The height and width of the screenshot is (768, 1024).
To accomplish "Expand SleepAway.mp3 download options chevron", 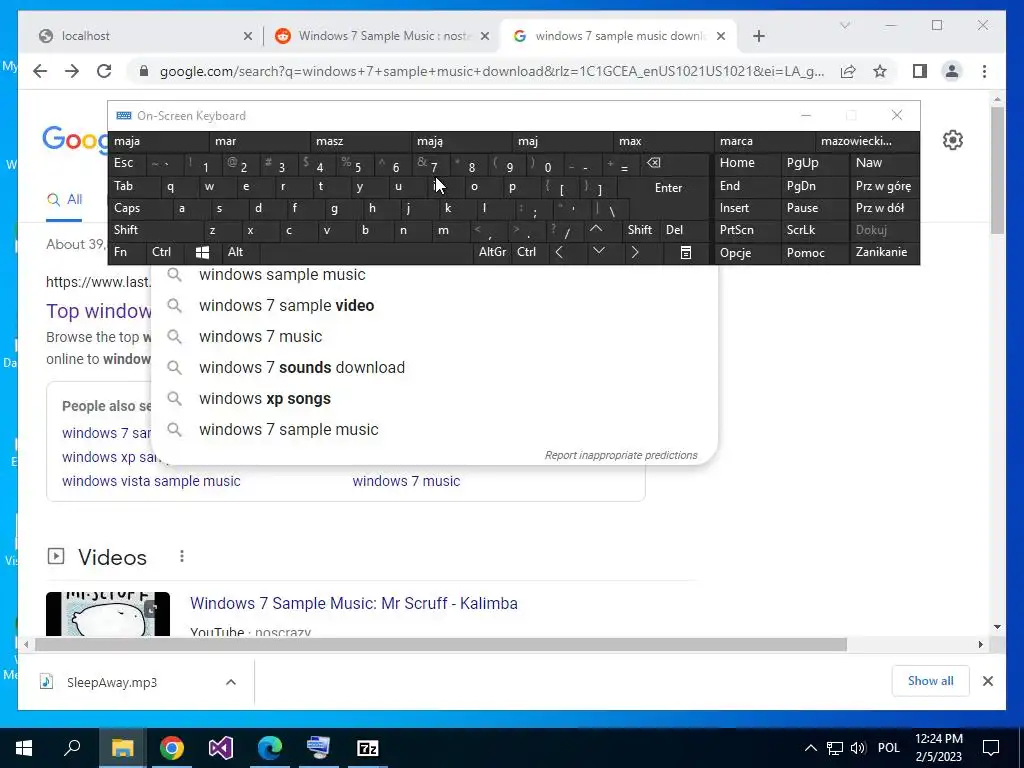I will coord(231,682).
